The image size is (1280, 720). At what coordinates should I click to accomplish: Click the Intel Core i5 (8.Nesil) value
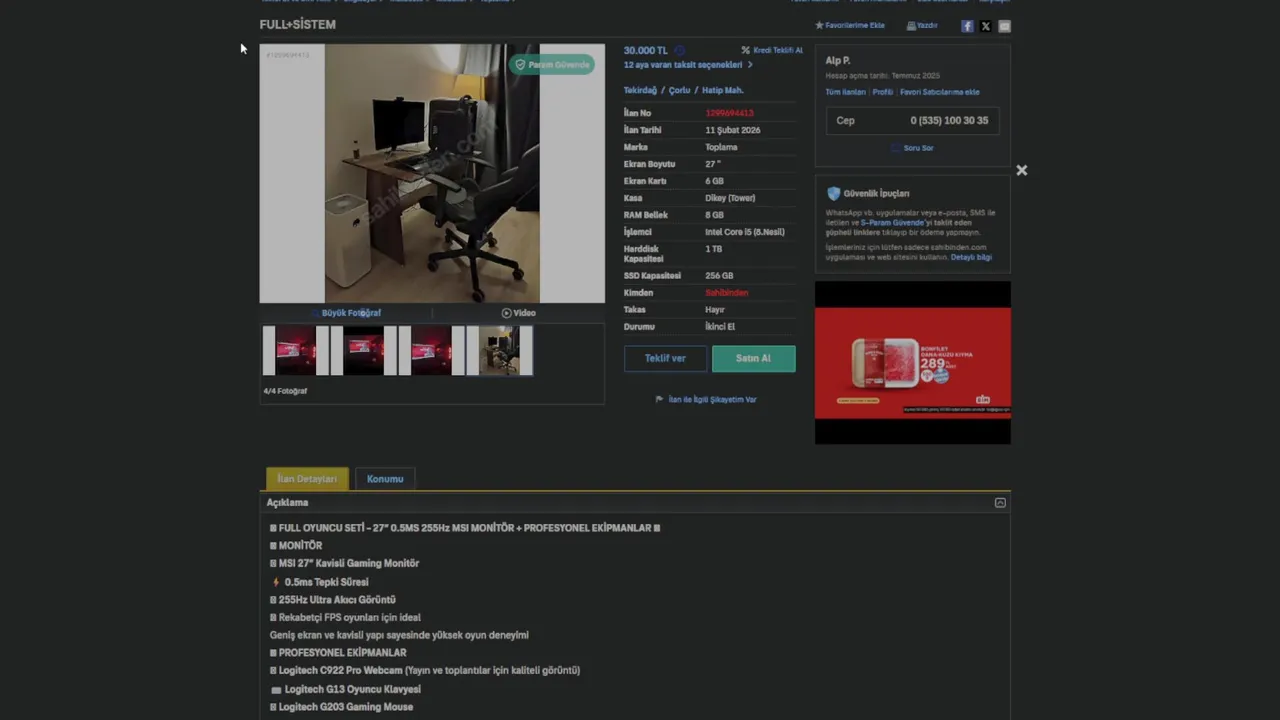pos(745,232)
